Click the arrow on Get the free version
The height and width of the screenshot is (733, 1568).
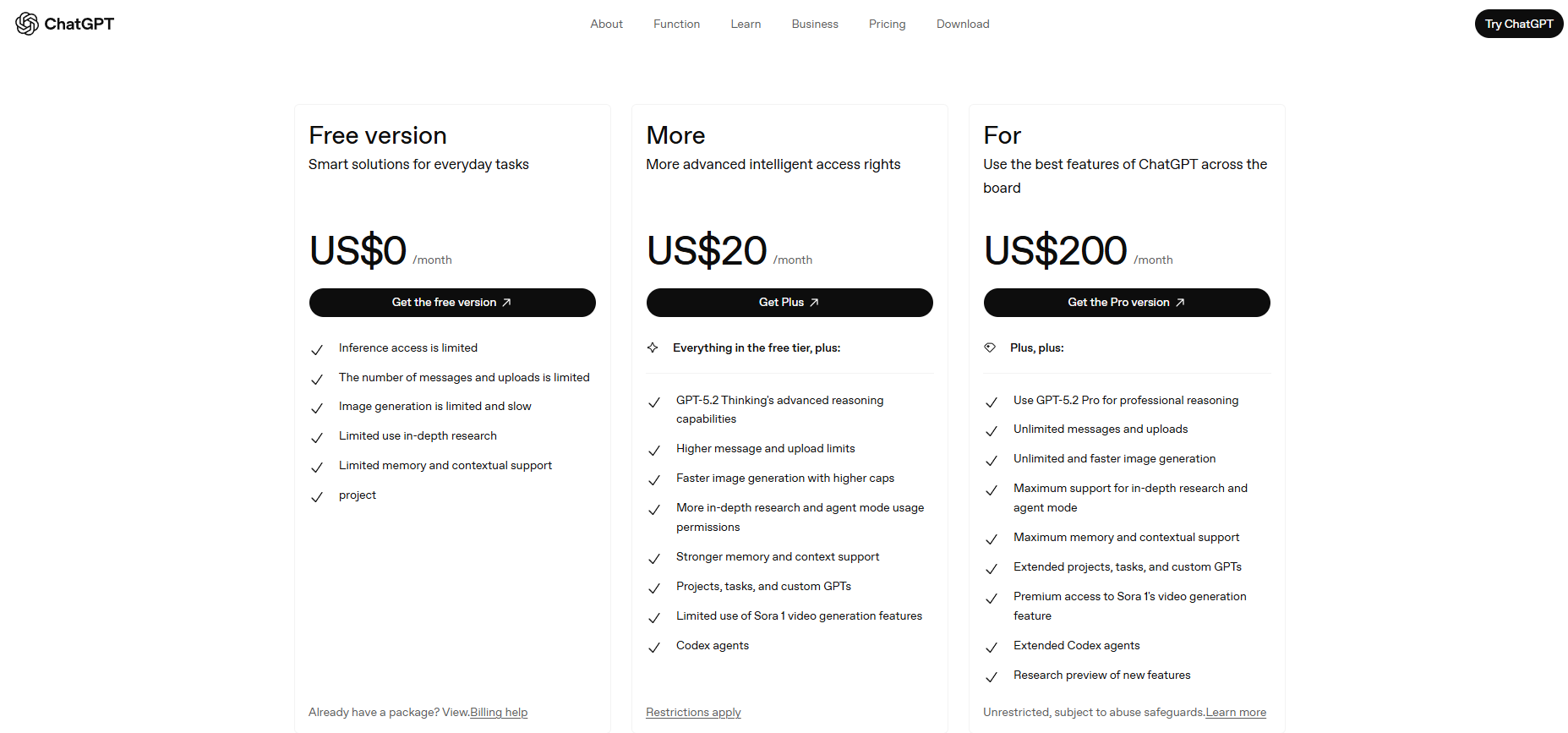click(x=506, y=303)
